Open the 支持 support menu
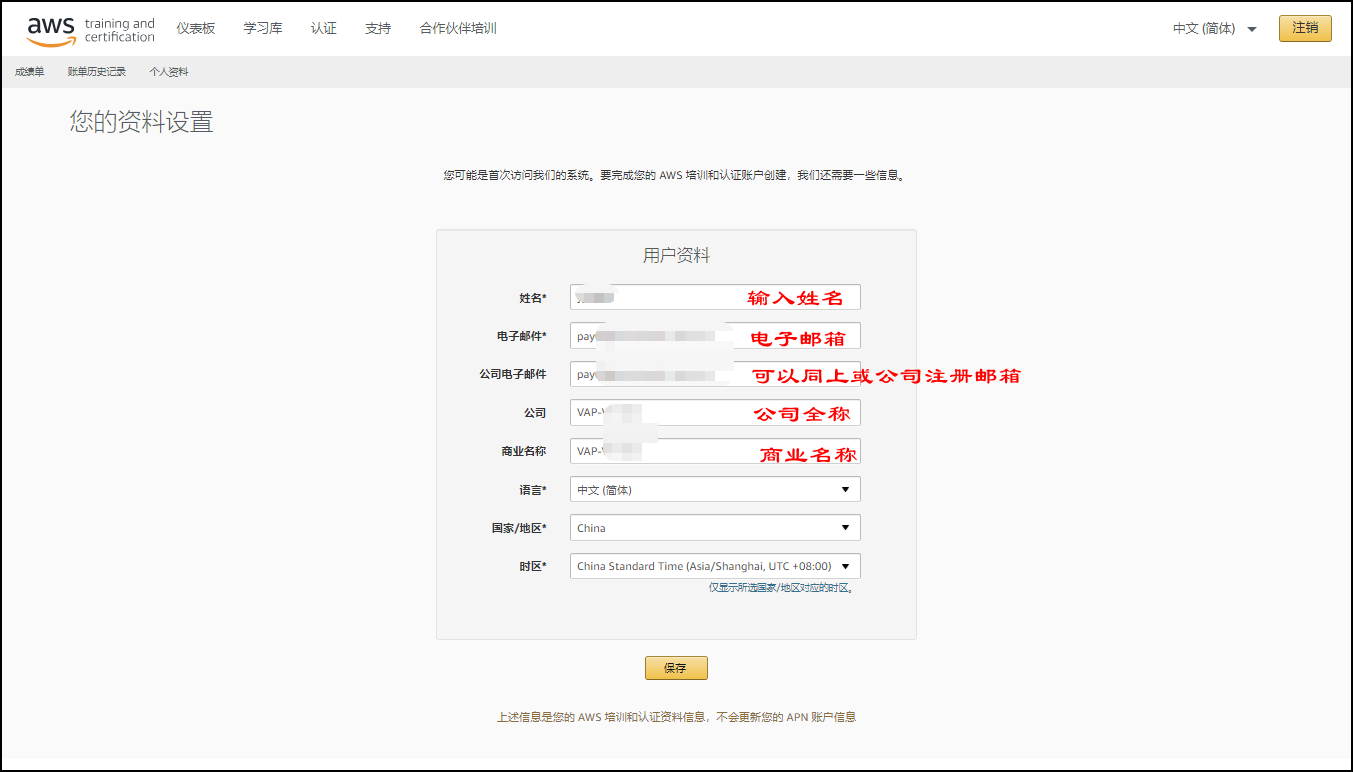Image resolution: width=1353 pixels, height=772 pixels. 378,29
